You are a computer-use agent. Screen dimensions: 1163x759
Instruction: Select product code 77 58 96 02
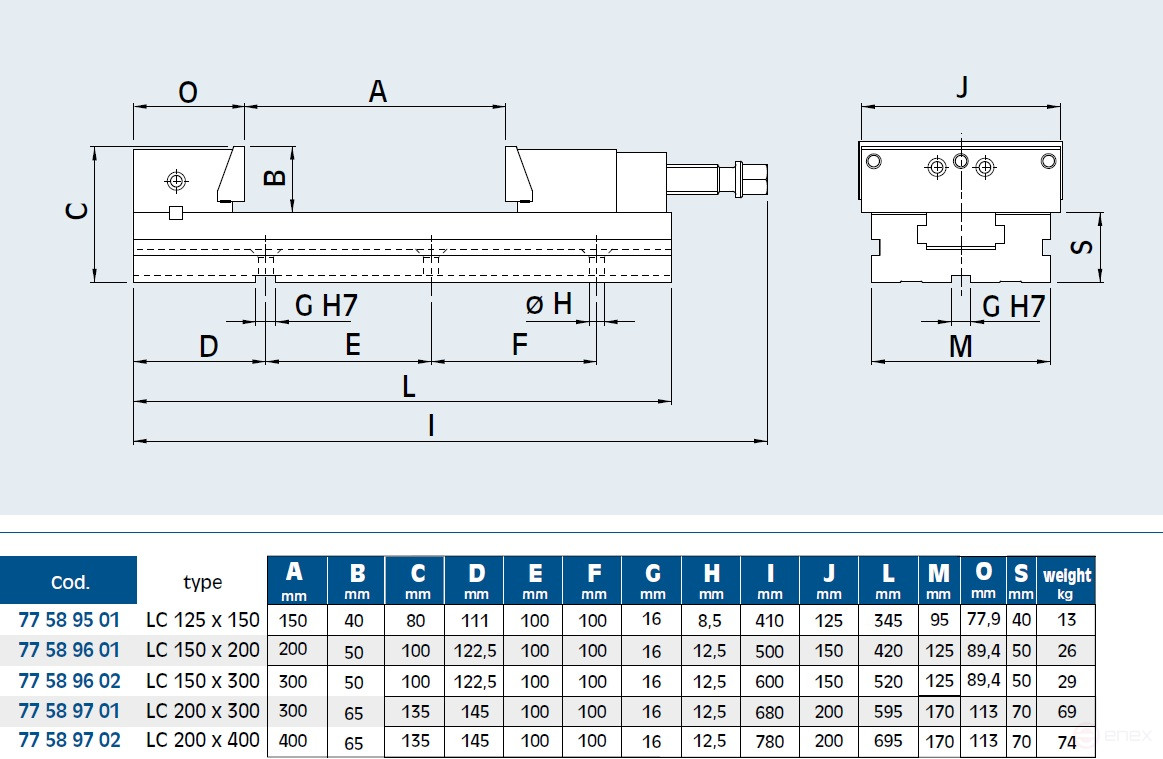point(69,681)
